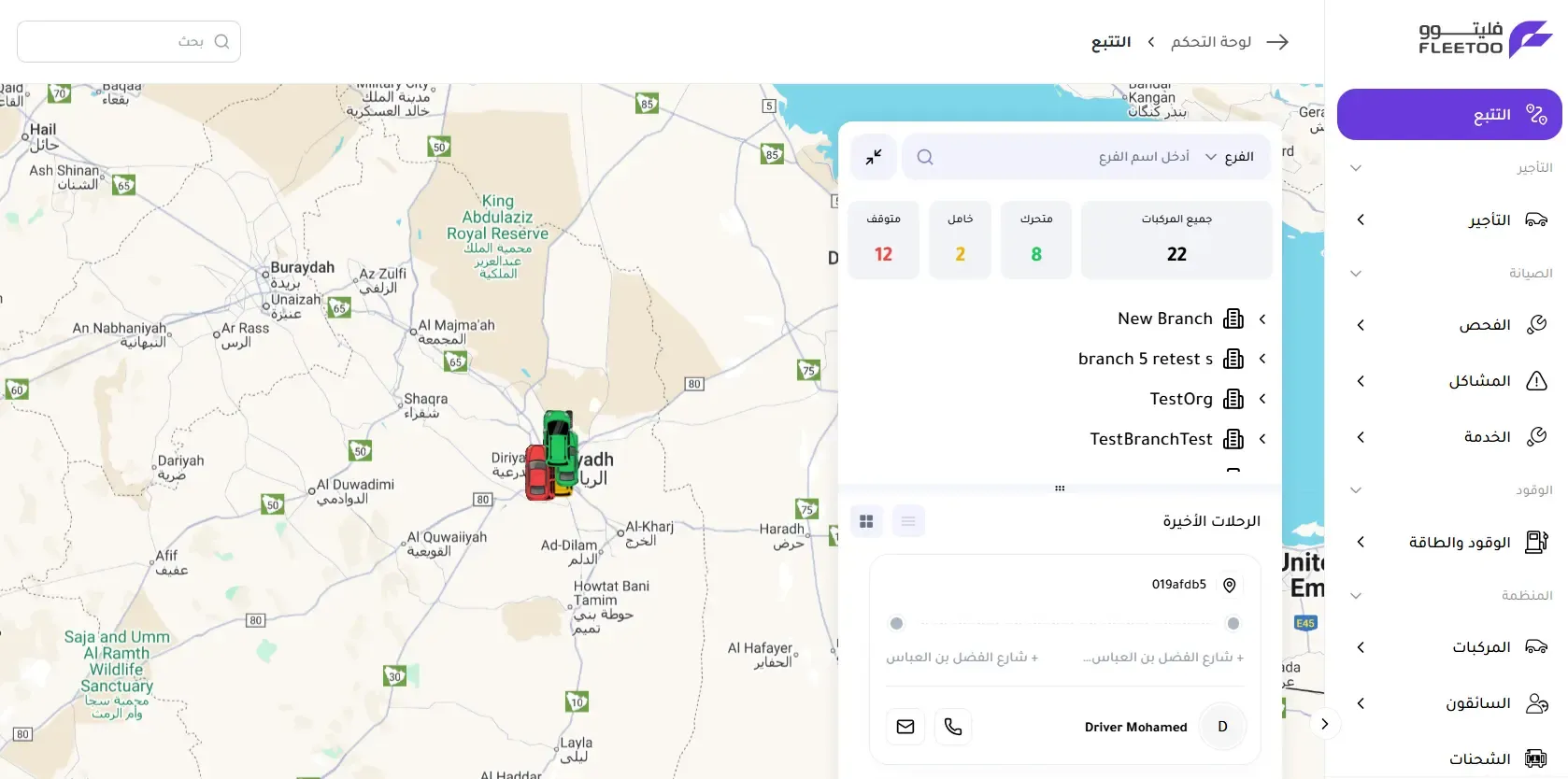Click the drivers people icon (السائقون)

click(x=1536, y=703)
